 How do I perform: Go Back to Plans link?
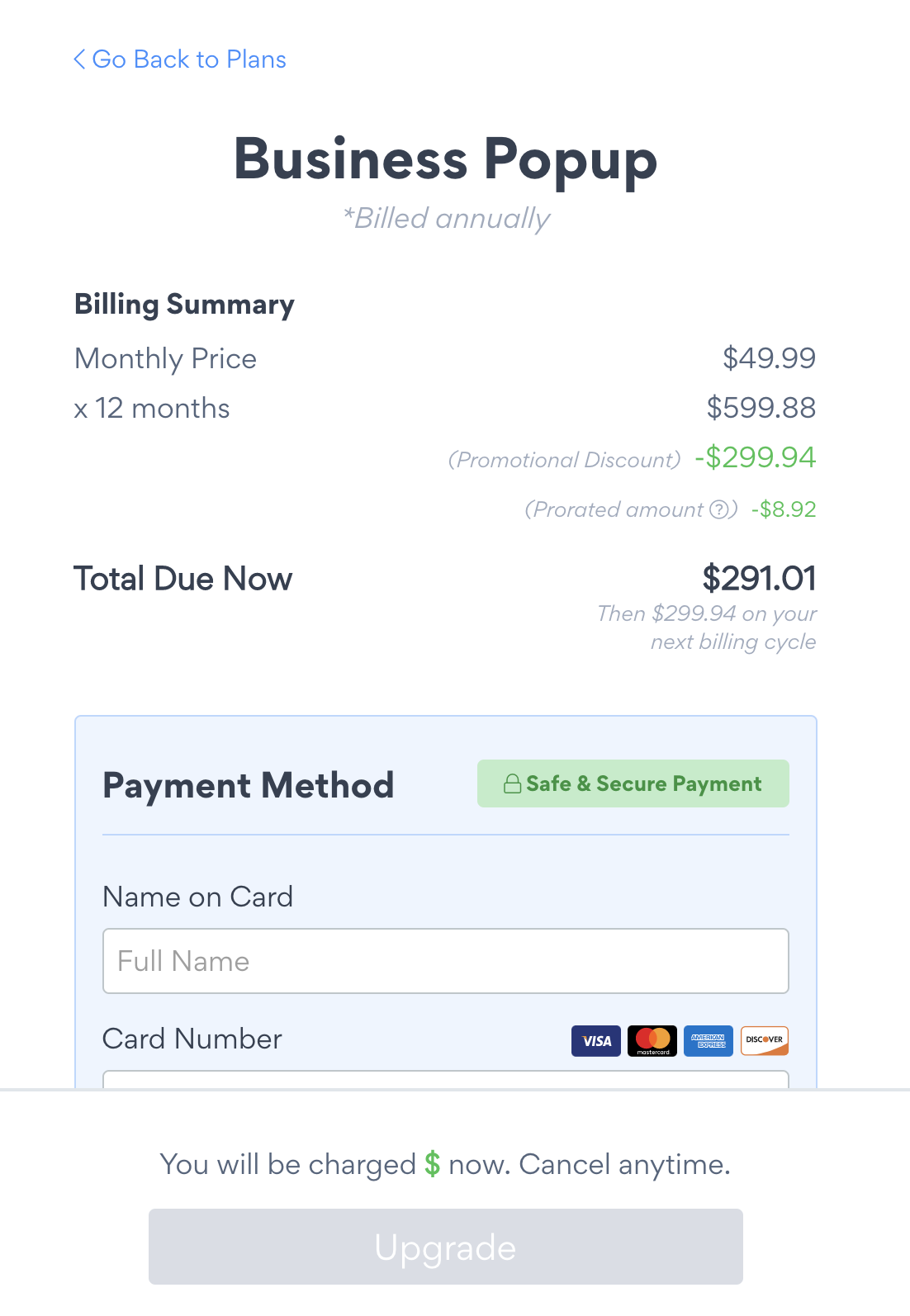tap(189, 59)
